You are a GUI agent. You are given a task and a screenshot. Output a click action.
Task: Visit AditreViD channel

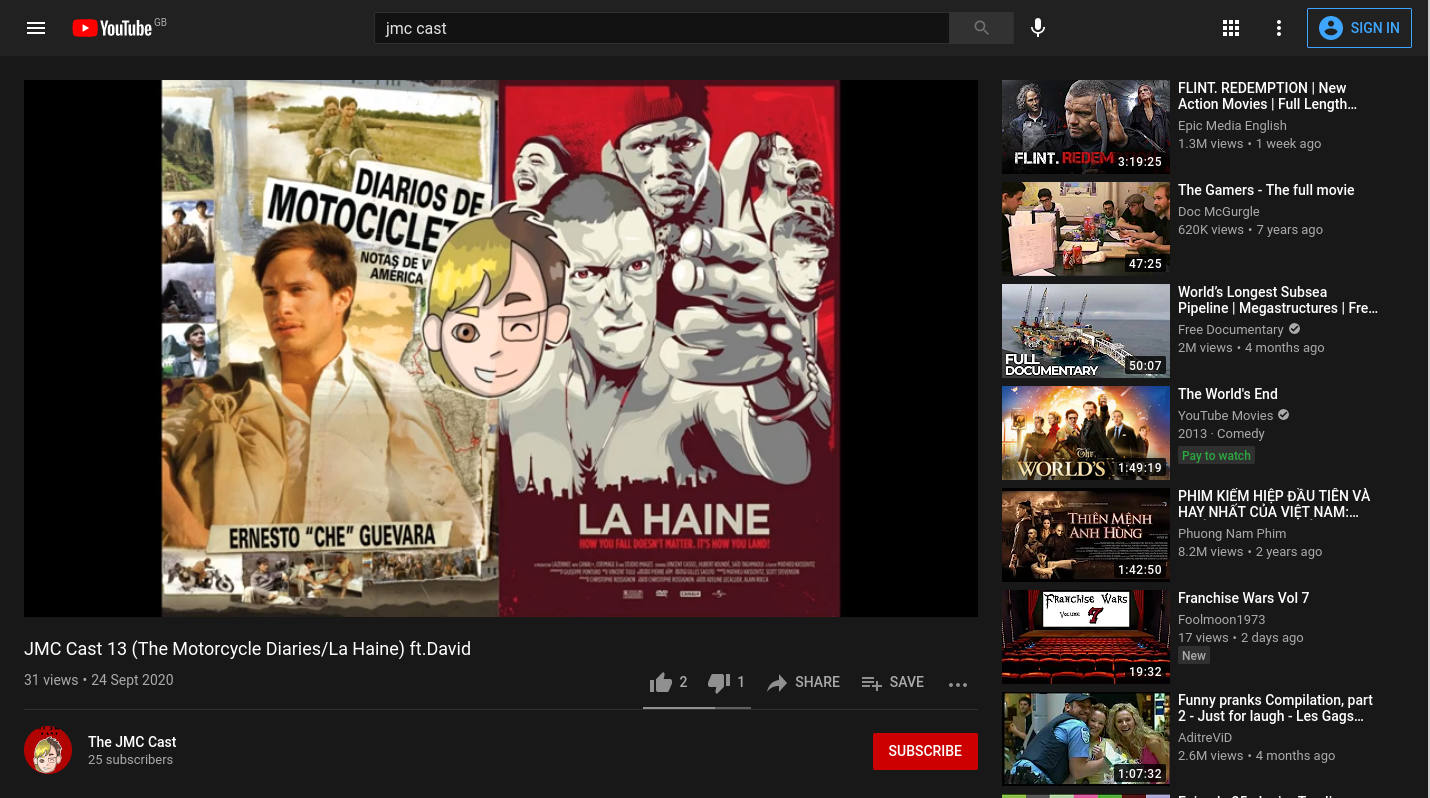1205,738
